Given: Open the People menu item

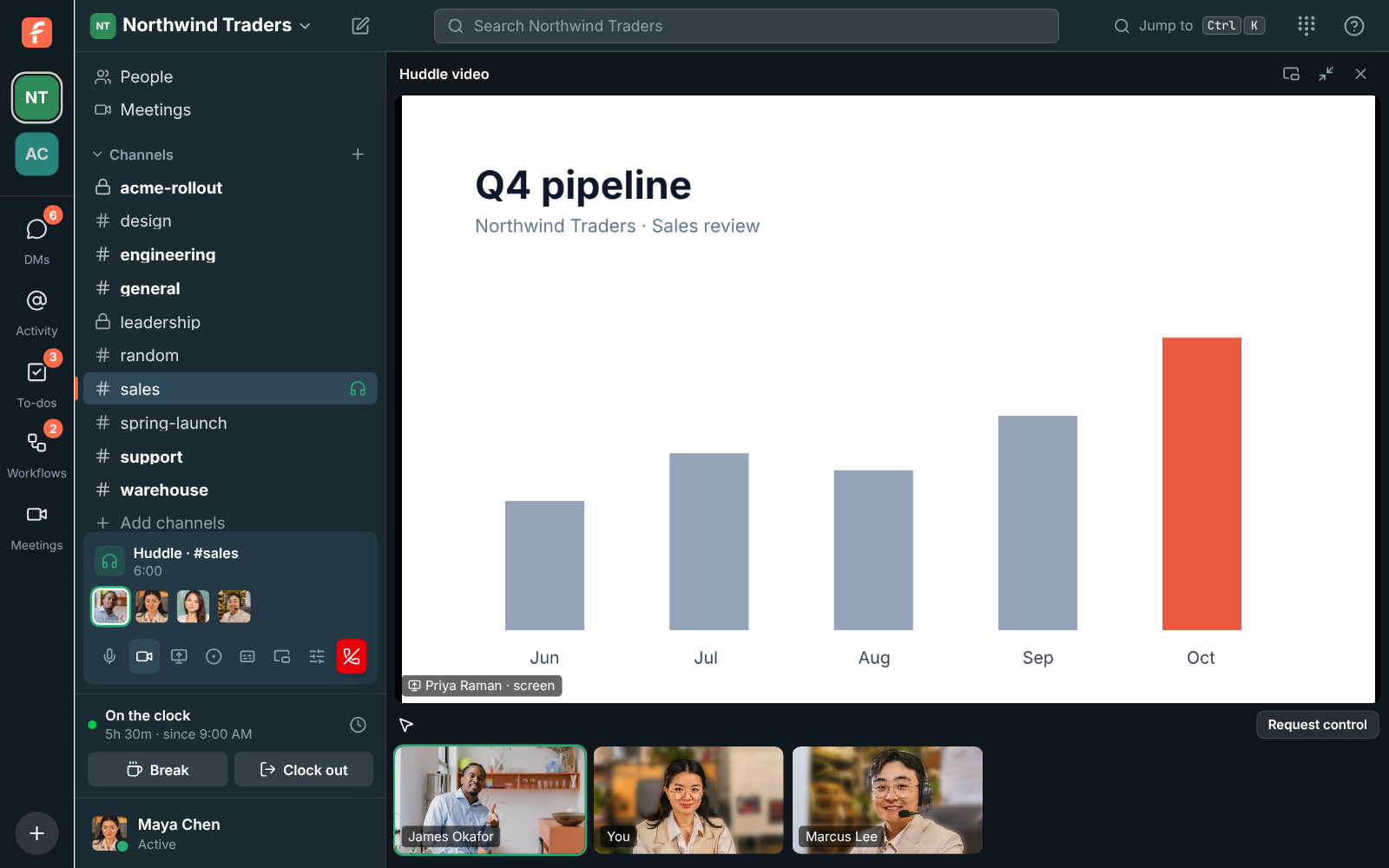Looking at the screenshot, I should pyautogui.click(x=230, y=77).
